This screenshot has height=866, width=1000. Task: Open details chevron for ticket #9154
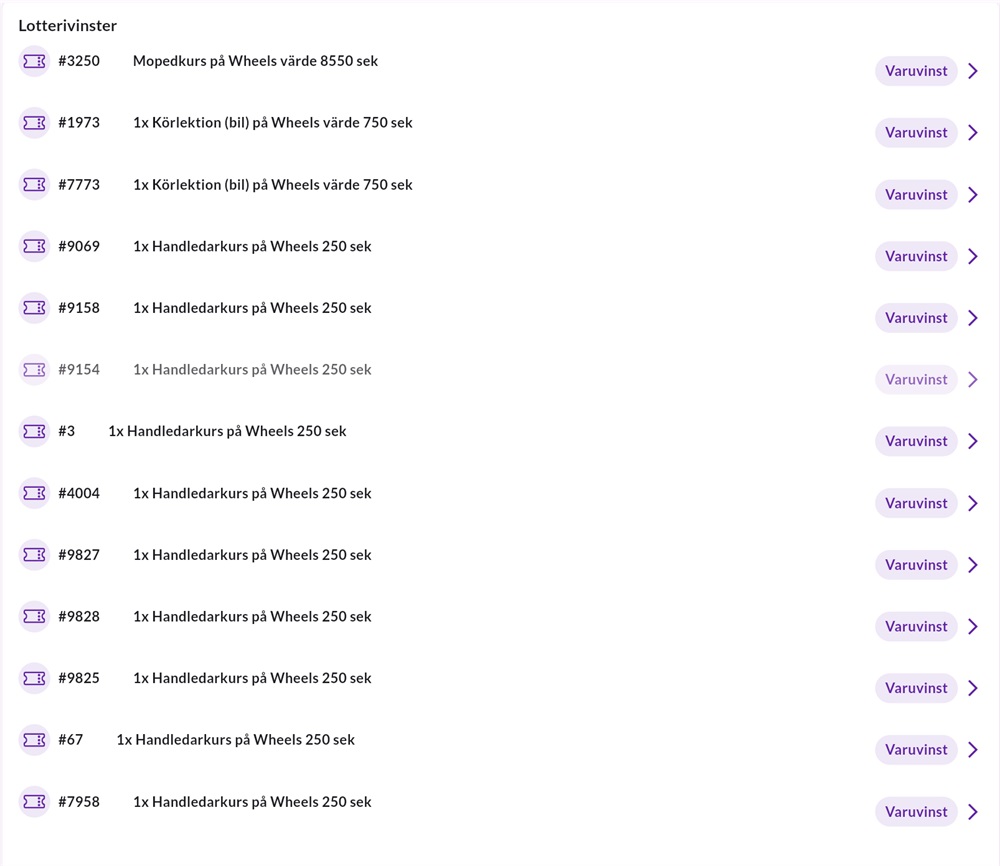click(x=973, y=380)
